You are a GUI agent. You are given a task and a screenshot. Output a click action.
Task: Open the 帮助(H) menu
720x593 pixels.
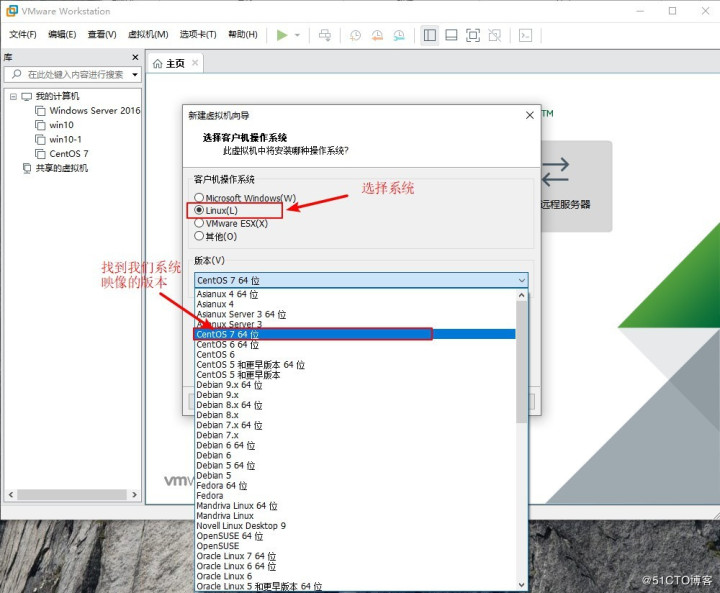243,34
